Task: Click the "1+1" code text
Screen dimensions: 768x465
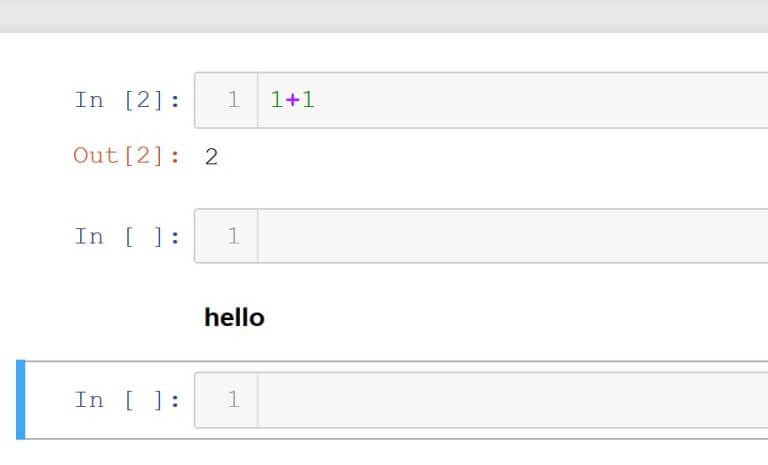Action: pos(292,100)
